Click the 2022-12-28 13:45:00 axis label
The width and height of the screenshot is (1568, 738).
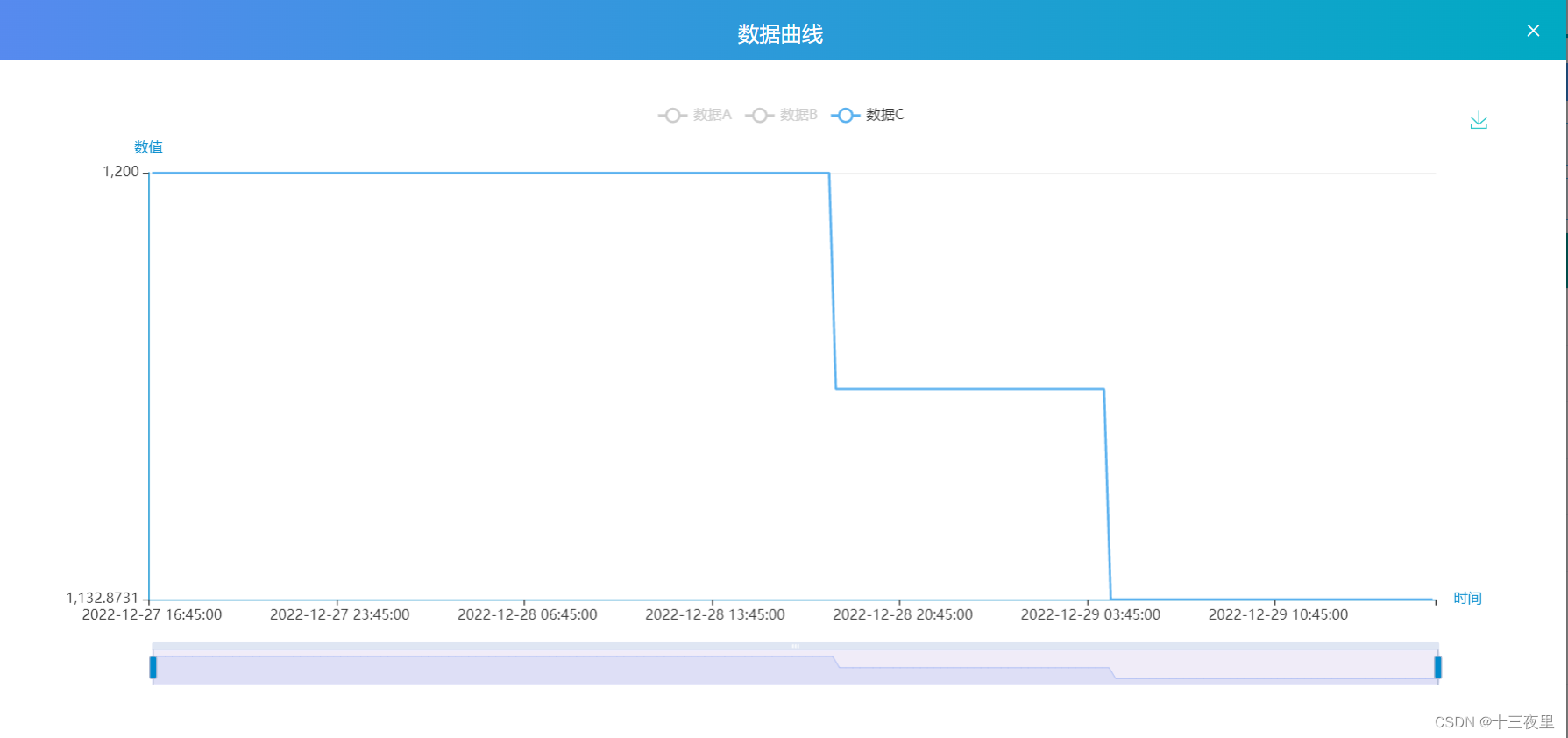coord(715,614)
